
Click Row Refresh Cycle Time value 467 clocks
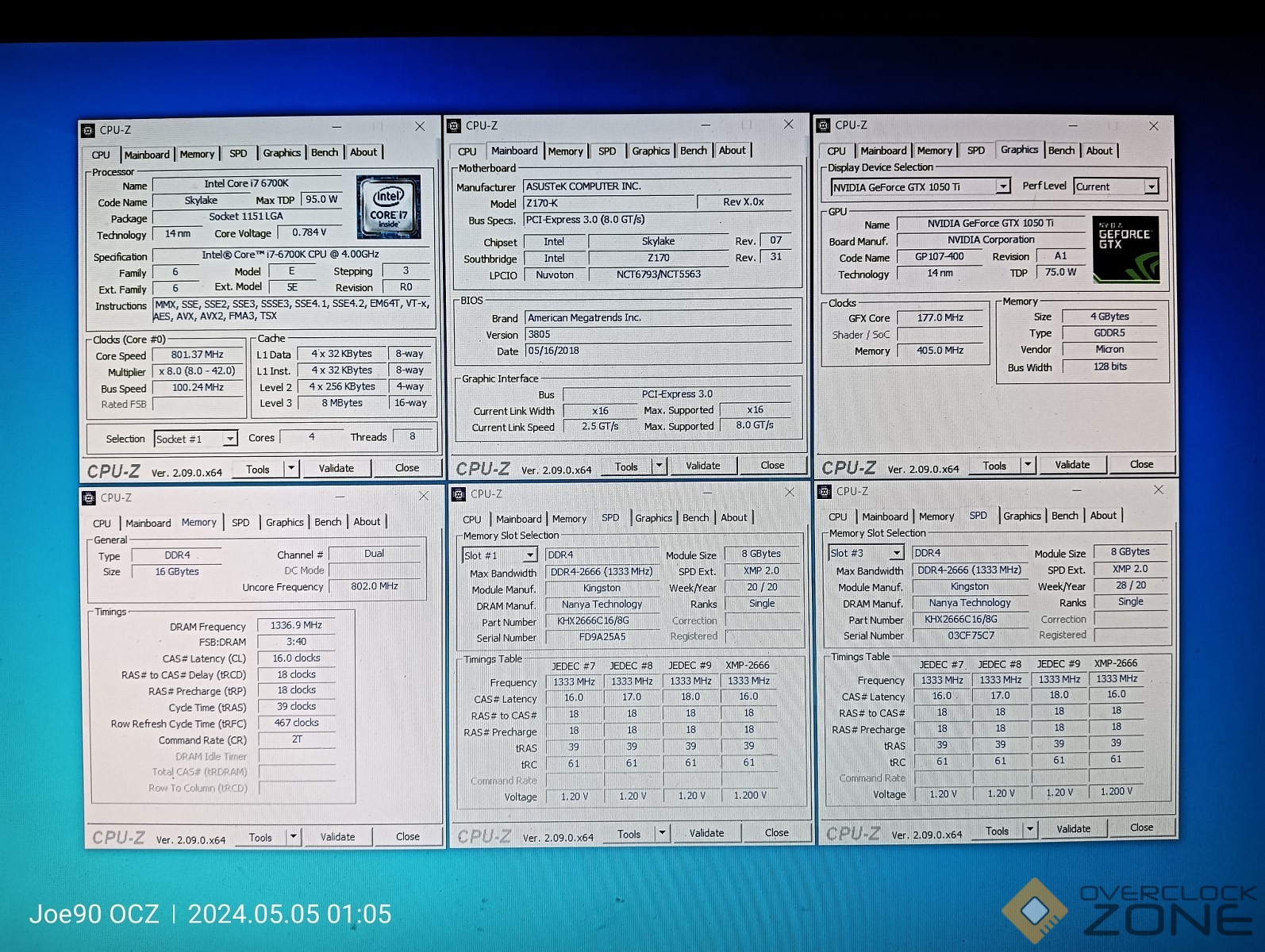296,723
